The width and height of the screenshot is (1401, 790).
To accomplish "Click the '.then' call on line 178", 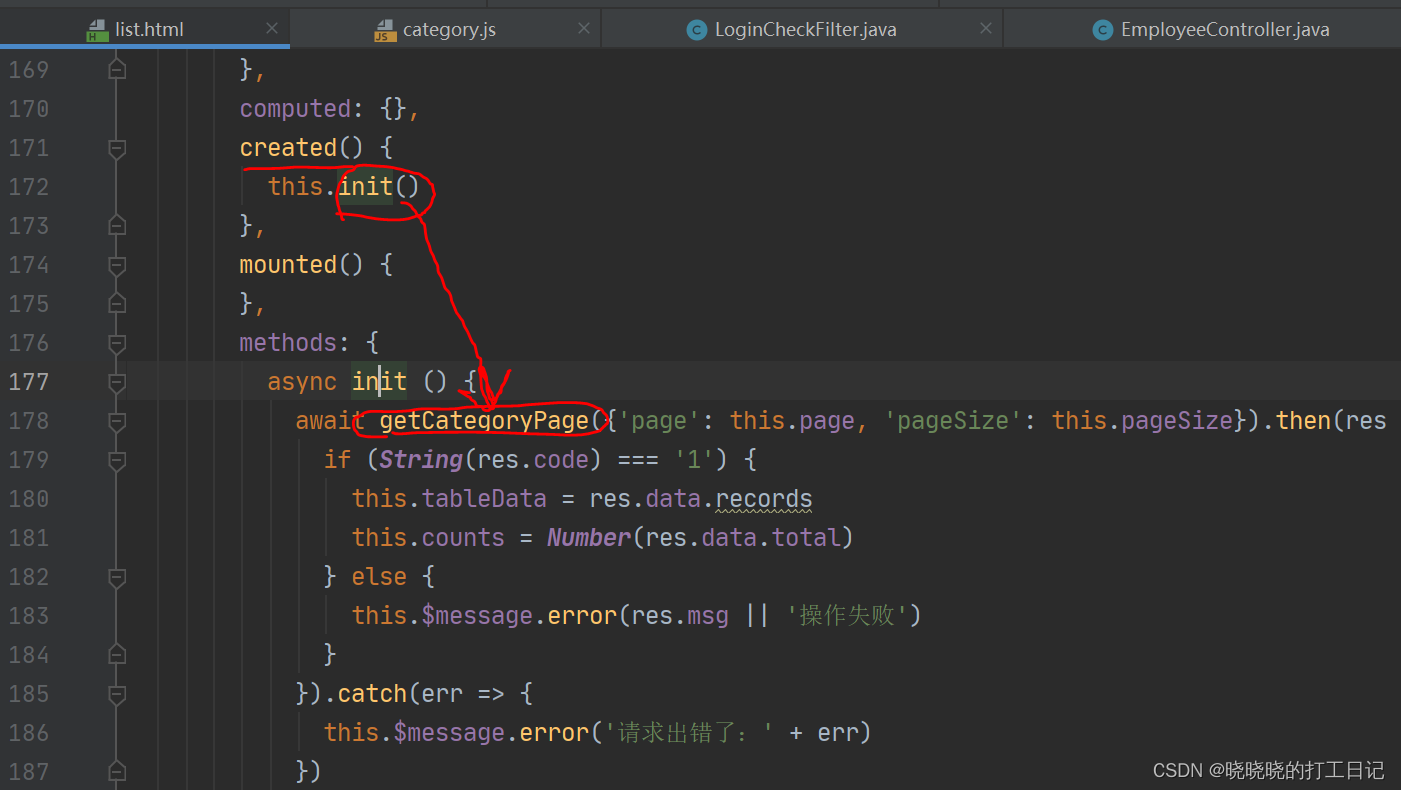I will click(1303, 421).
